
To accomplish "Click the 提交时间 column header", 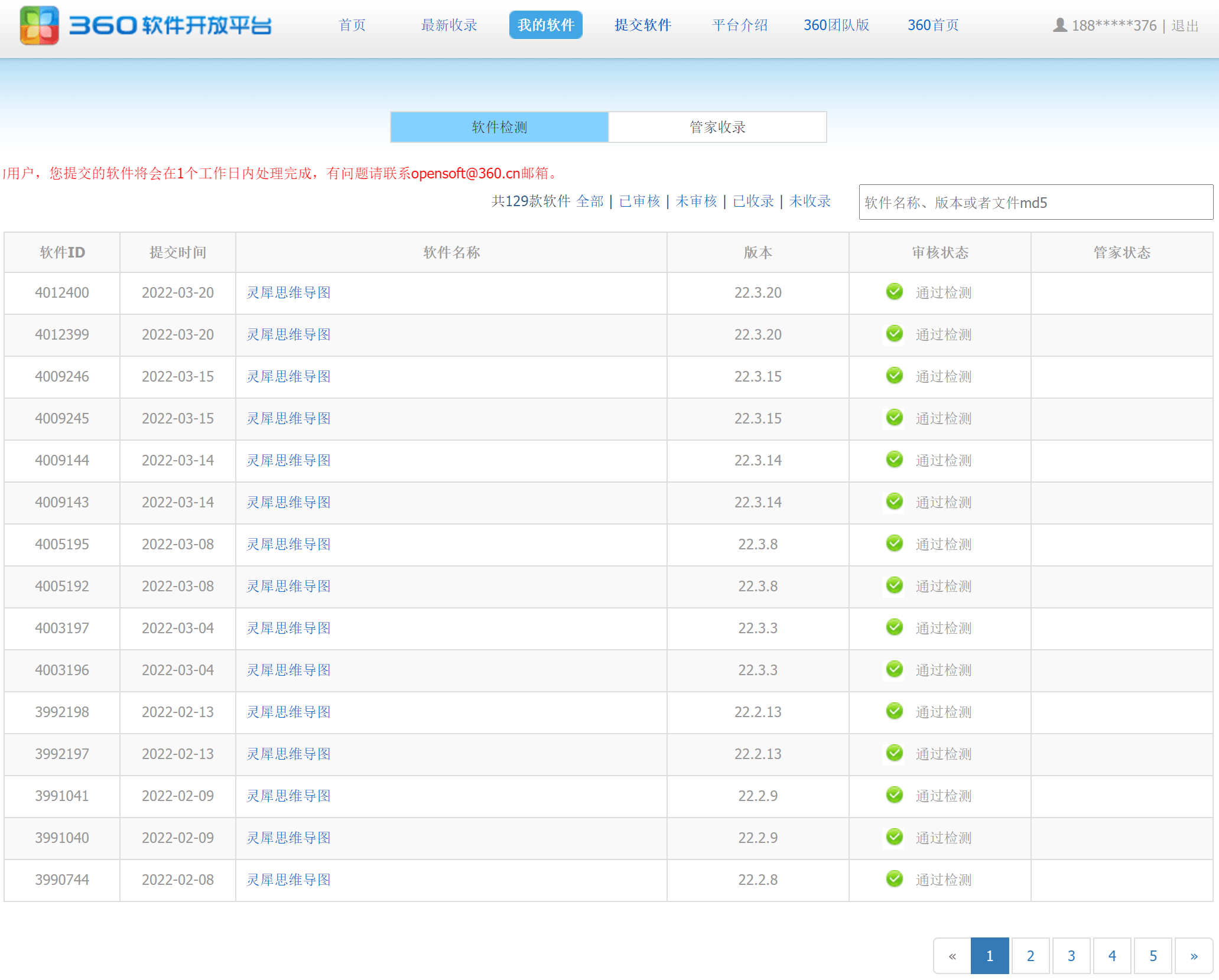I will (178, 252).
